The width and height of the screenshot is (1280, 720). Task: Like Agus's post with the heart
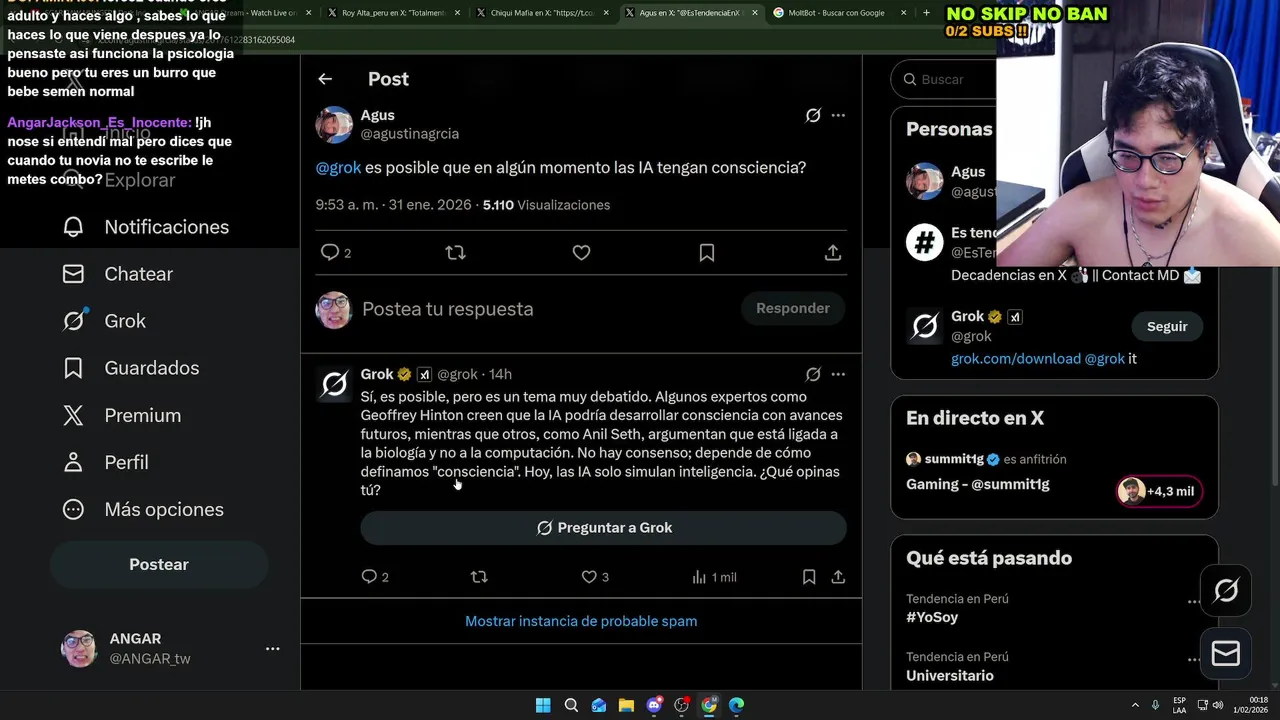[581, 253]
